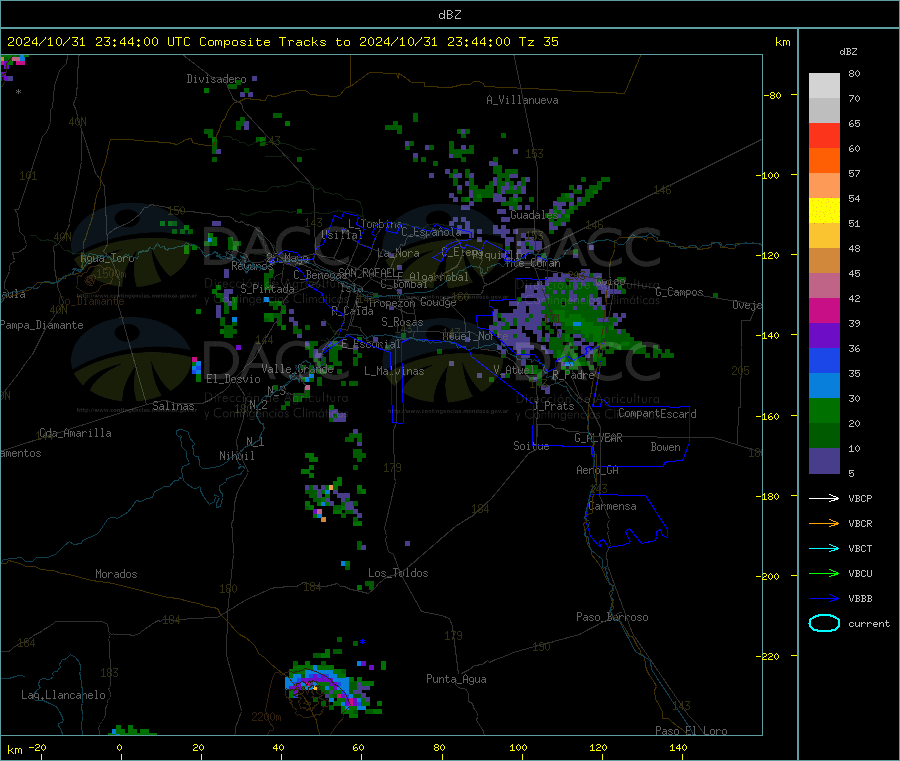
Task: Click the Cda_Amarilla location label
Action: click(75, 433)
